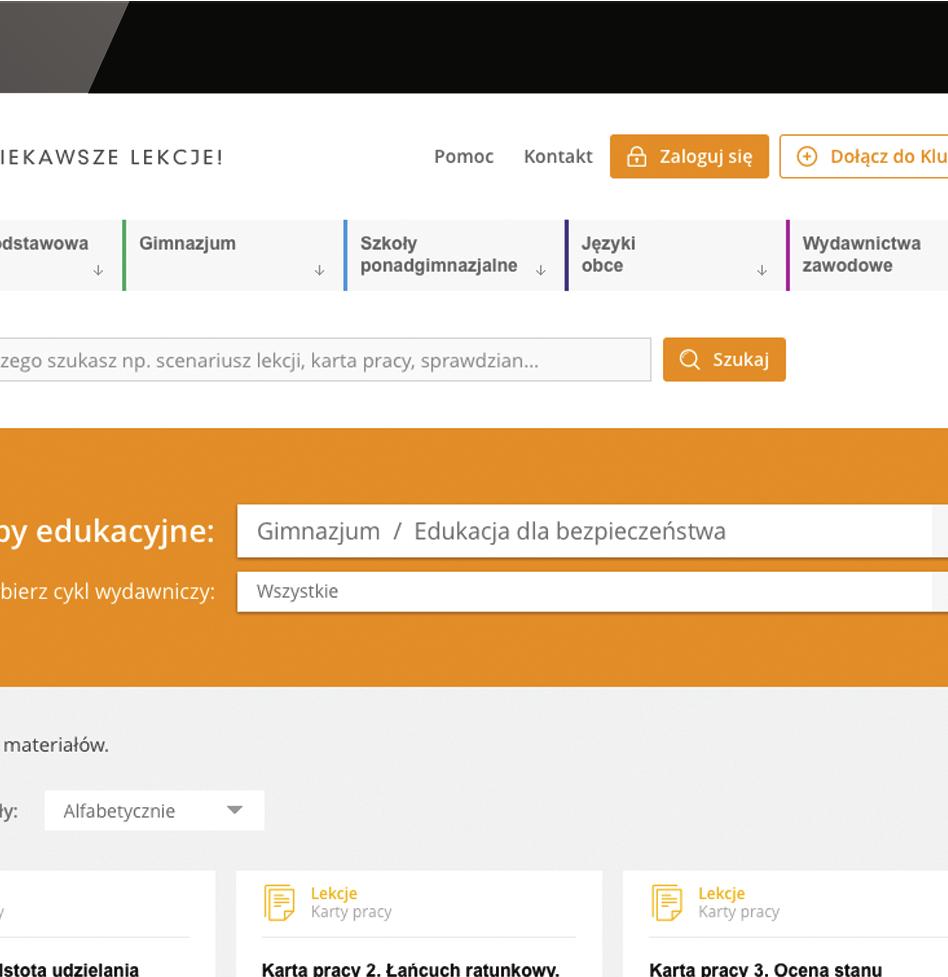Click the plus circle icon beside Dołącz do Klubu

click(x=807, y=156)
